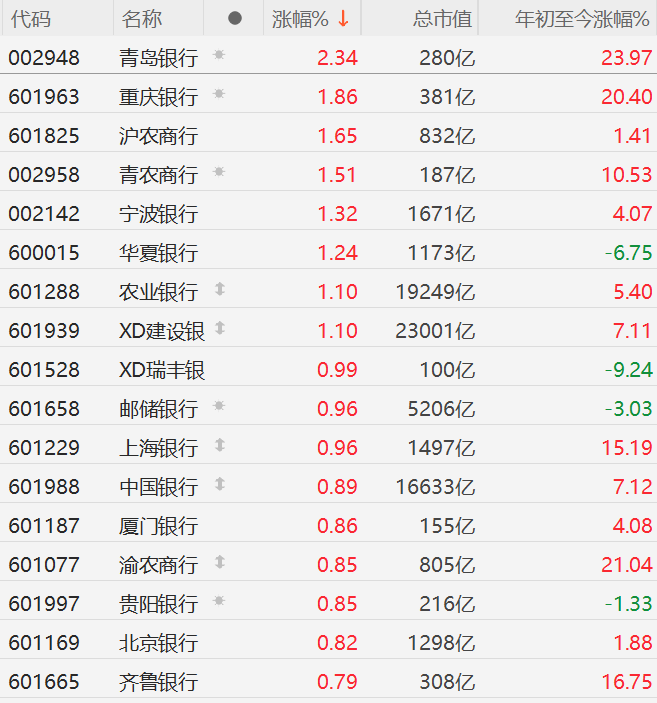
Task: Click the sun marker icon next to 邮储银行
Action: point(219,406)
